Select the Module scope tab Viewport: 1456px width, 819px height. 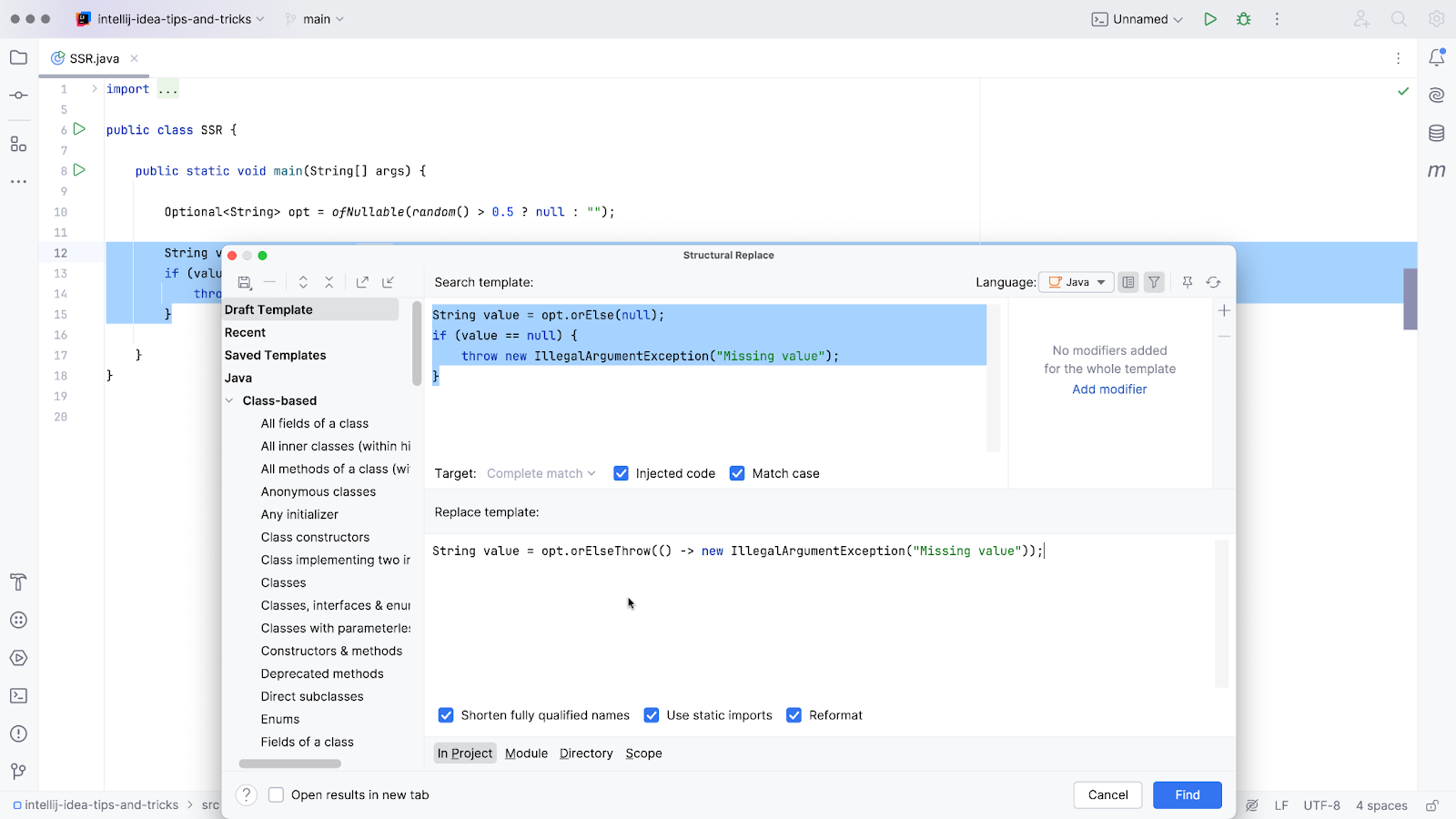click(526, 753)
